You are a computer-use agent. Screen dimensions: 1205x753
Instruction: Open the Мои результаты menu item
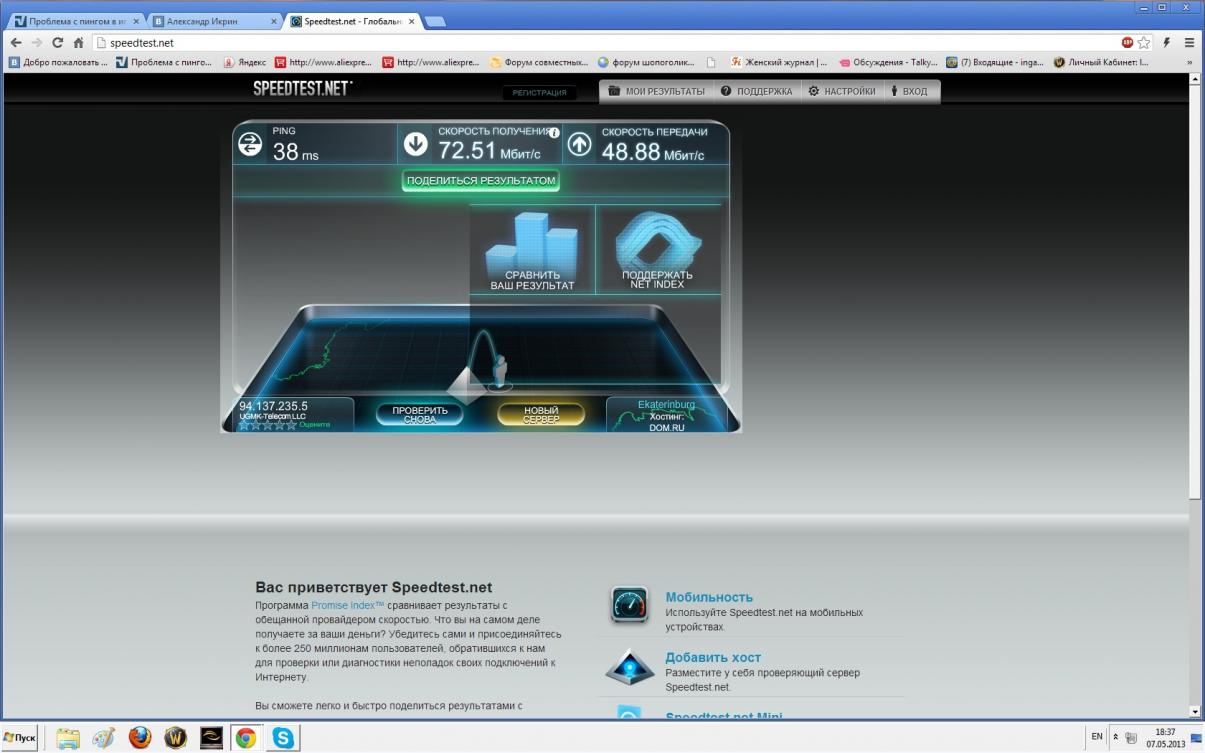[x=656, y=92]
